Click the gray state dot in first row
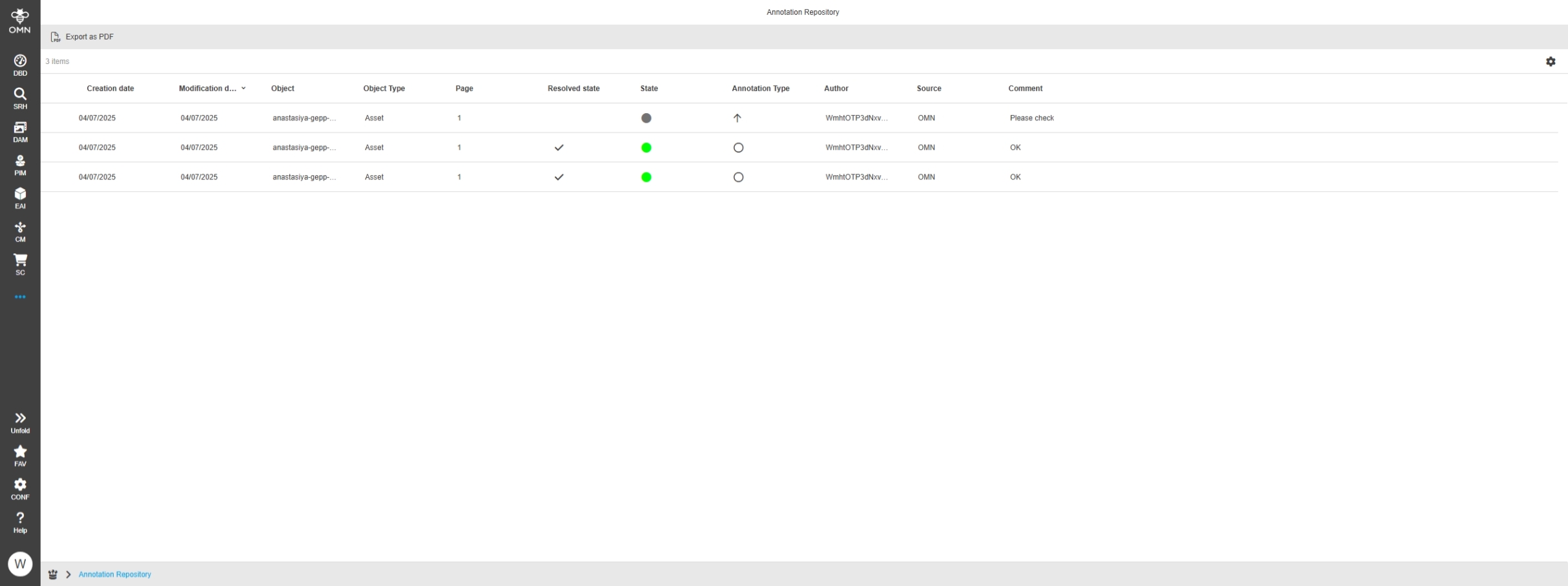Viewport: 1568px width, 586px height. pos(646,118)
